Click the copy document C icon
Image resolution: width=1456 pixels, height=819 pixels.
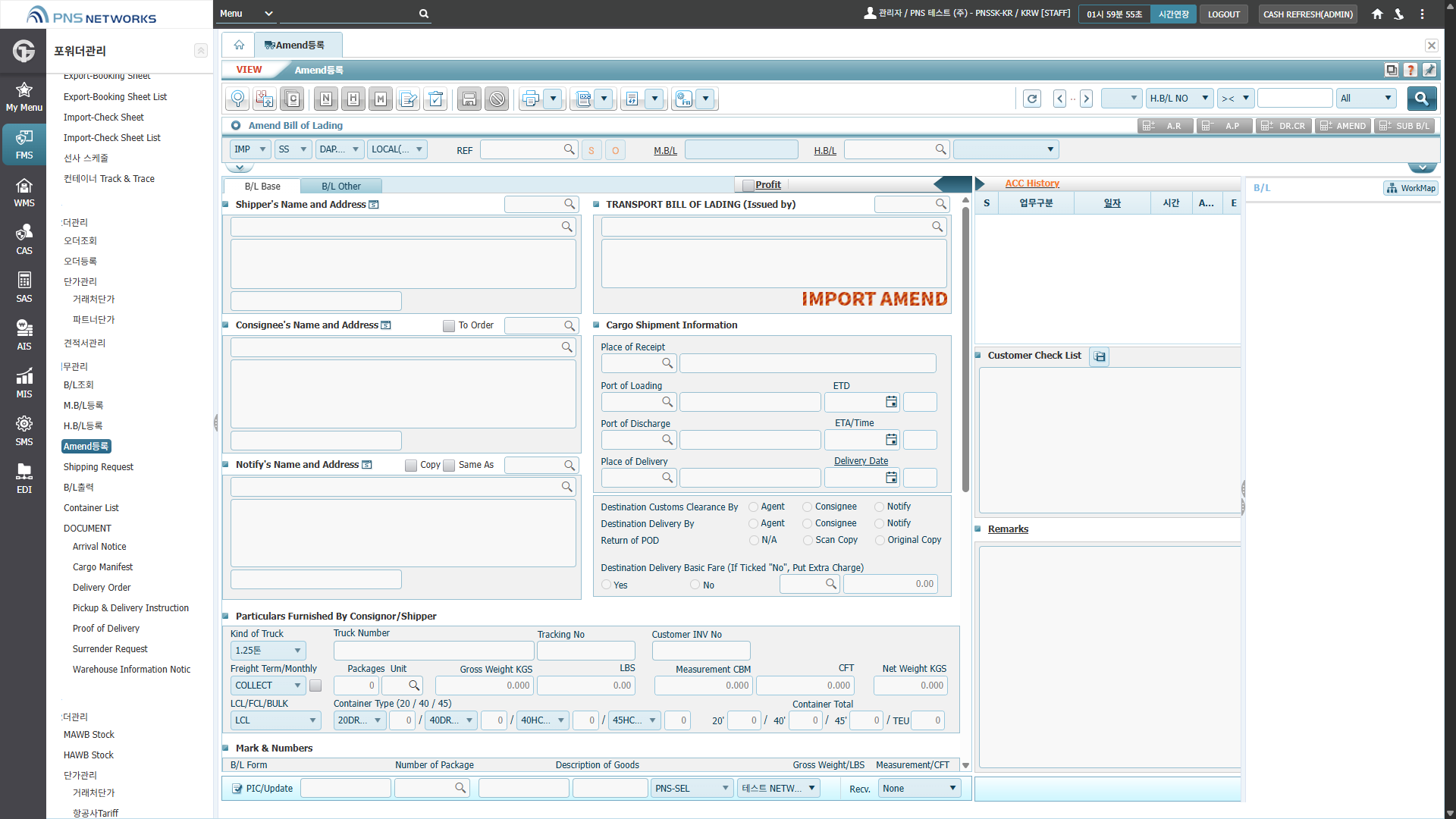coord(293,99)
